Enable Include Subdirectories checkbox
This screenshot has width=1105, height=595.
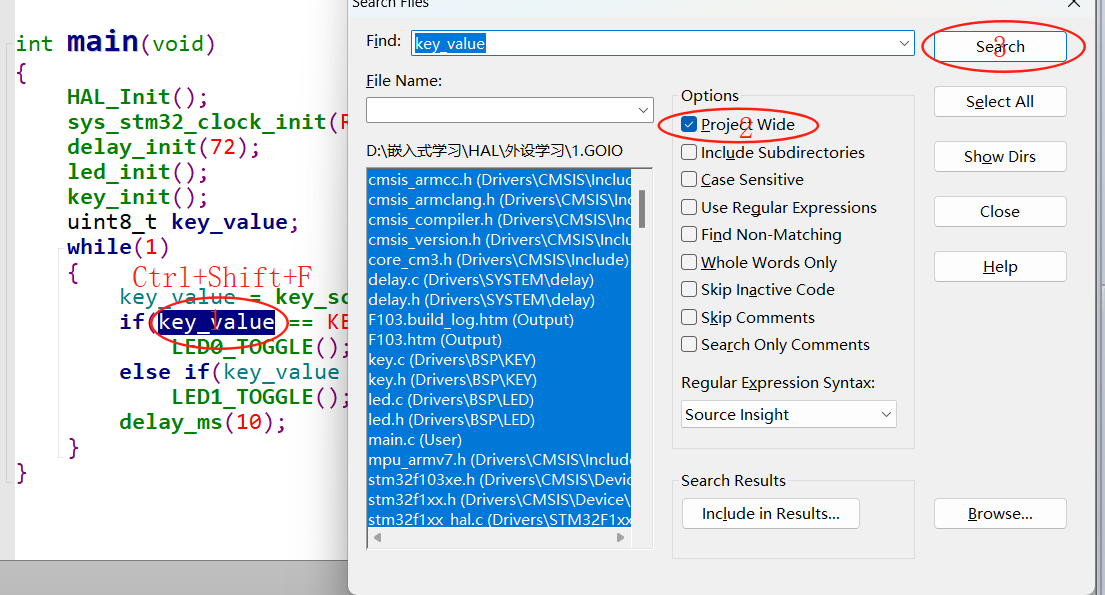689,152
